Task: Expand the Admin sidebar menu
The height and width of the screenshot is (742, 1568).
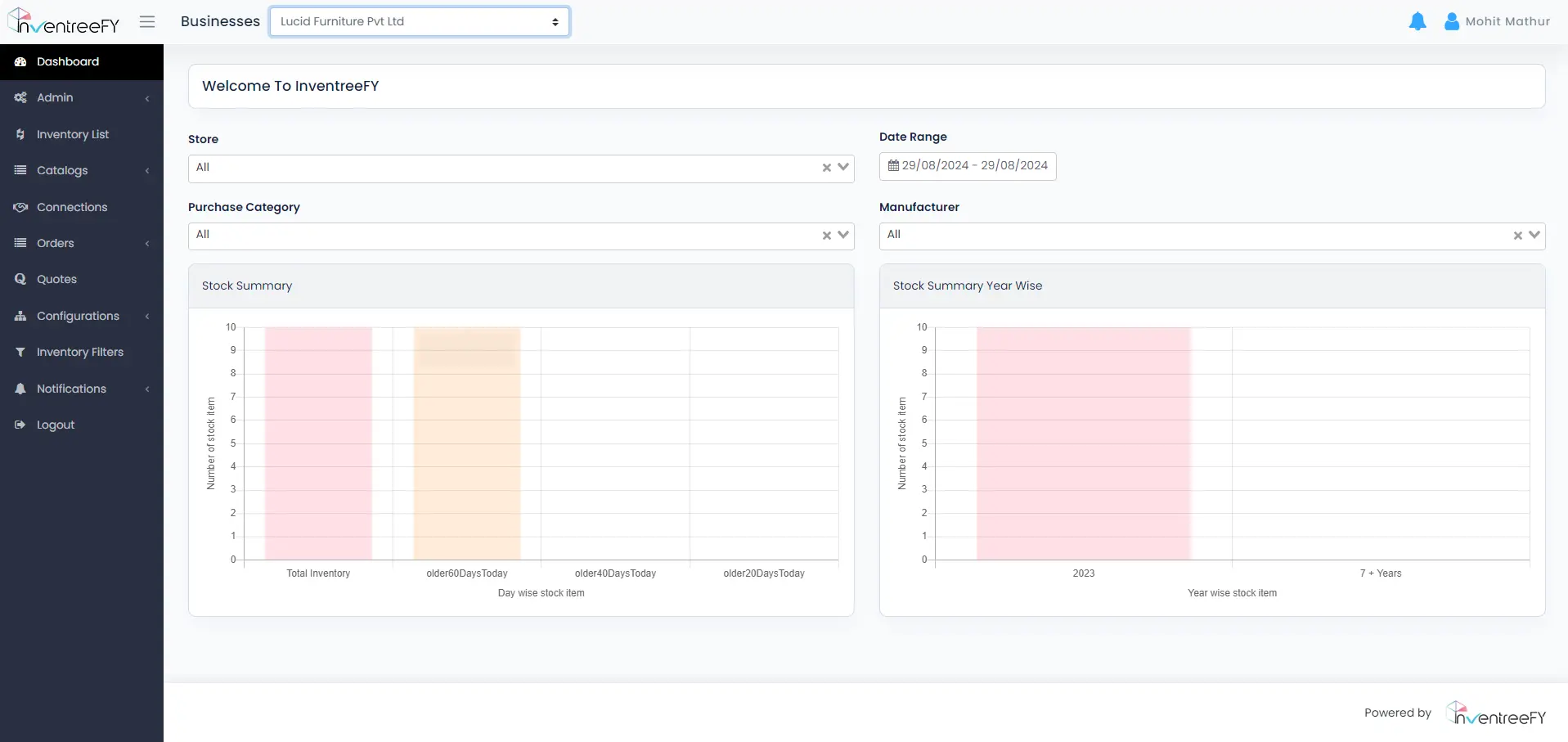Action: tap(55, 98)
